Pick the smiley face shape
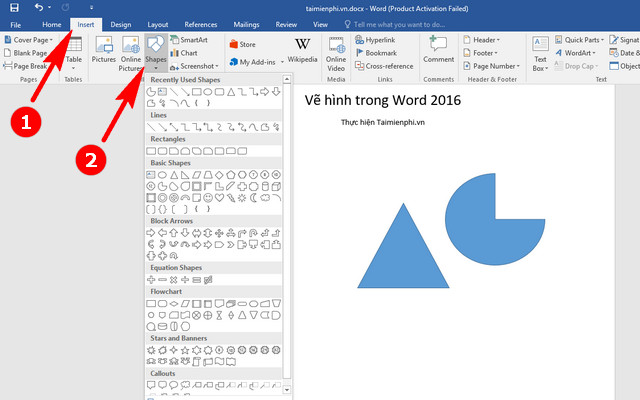 click(208, 198)
